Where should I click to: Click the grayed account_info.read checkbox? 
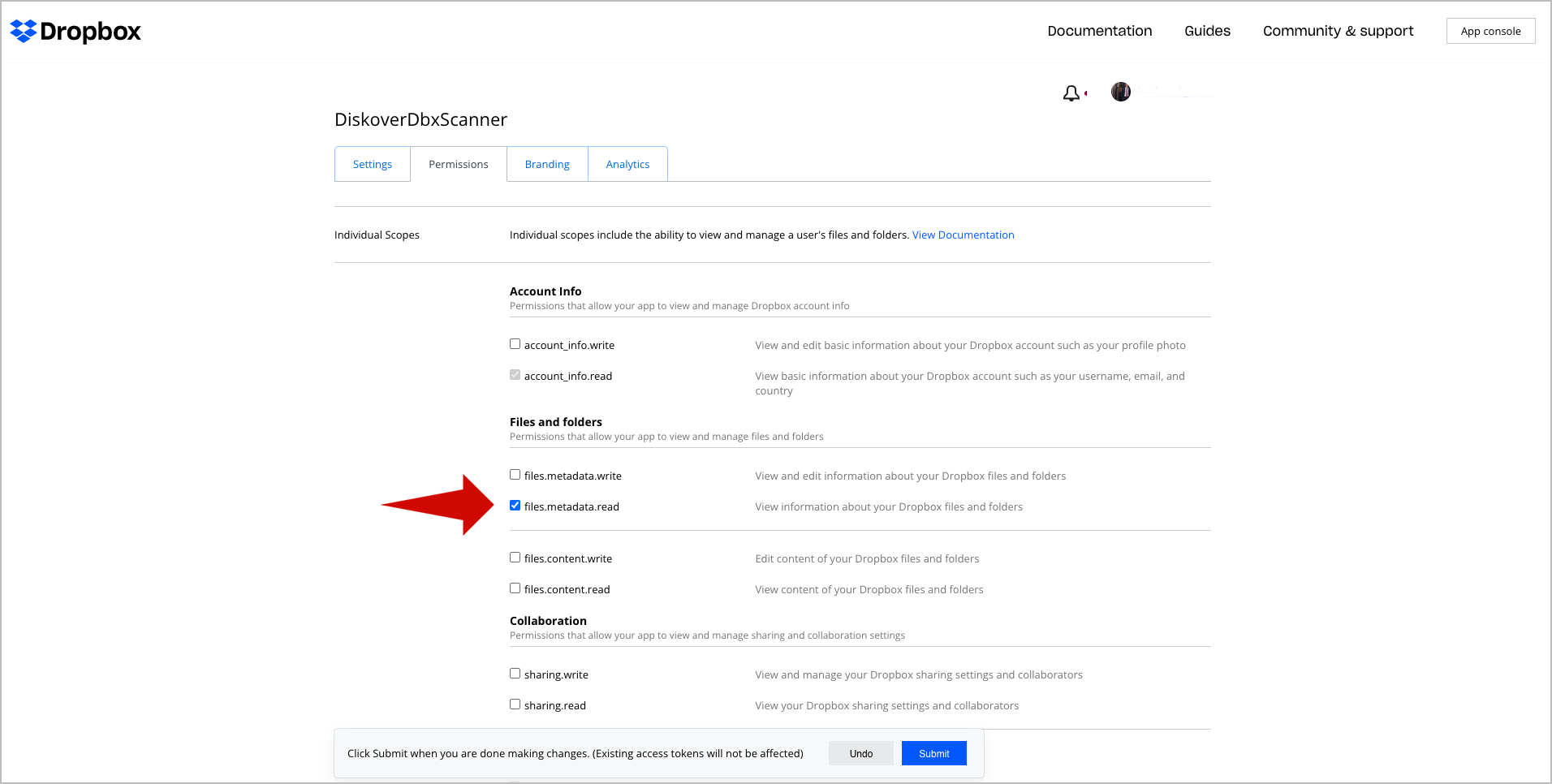[x=515, y=374]
